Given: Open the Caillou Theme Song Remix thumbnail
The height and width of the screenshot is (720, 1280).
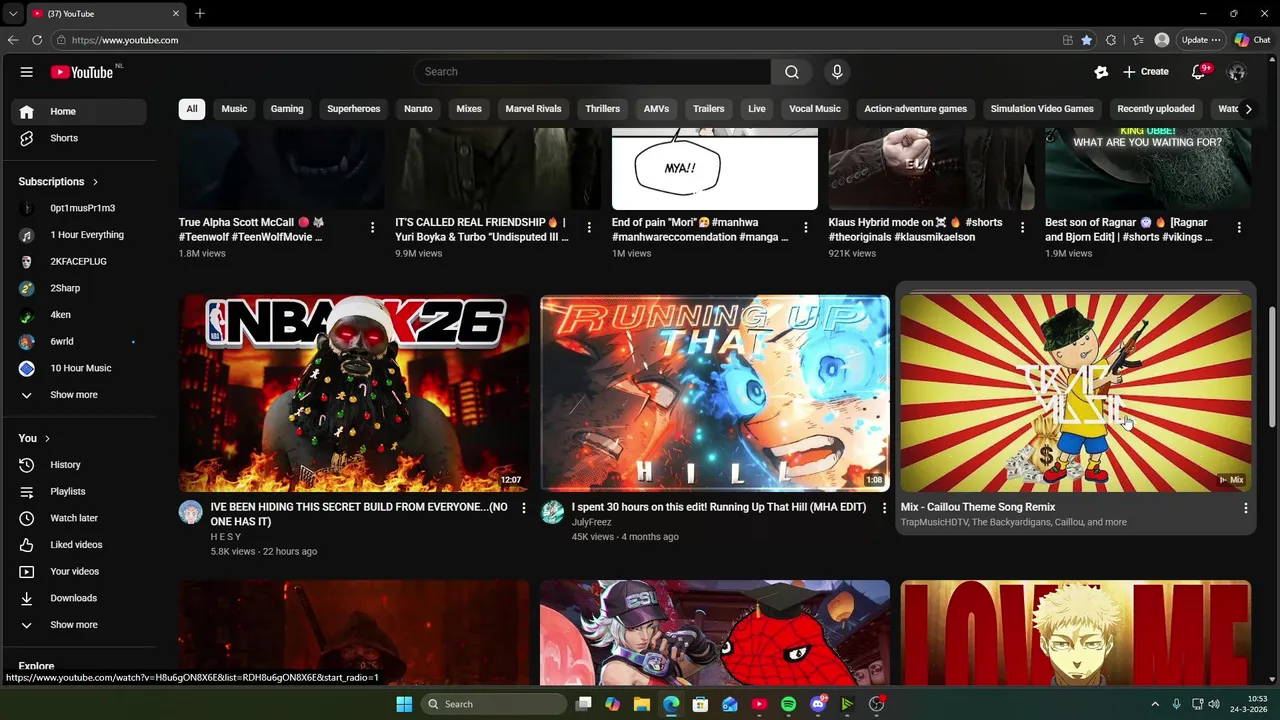Looking at the screenshot, I should point(1076,393).
